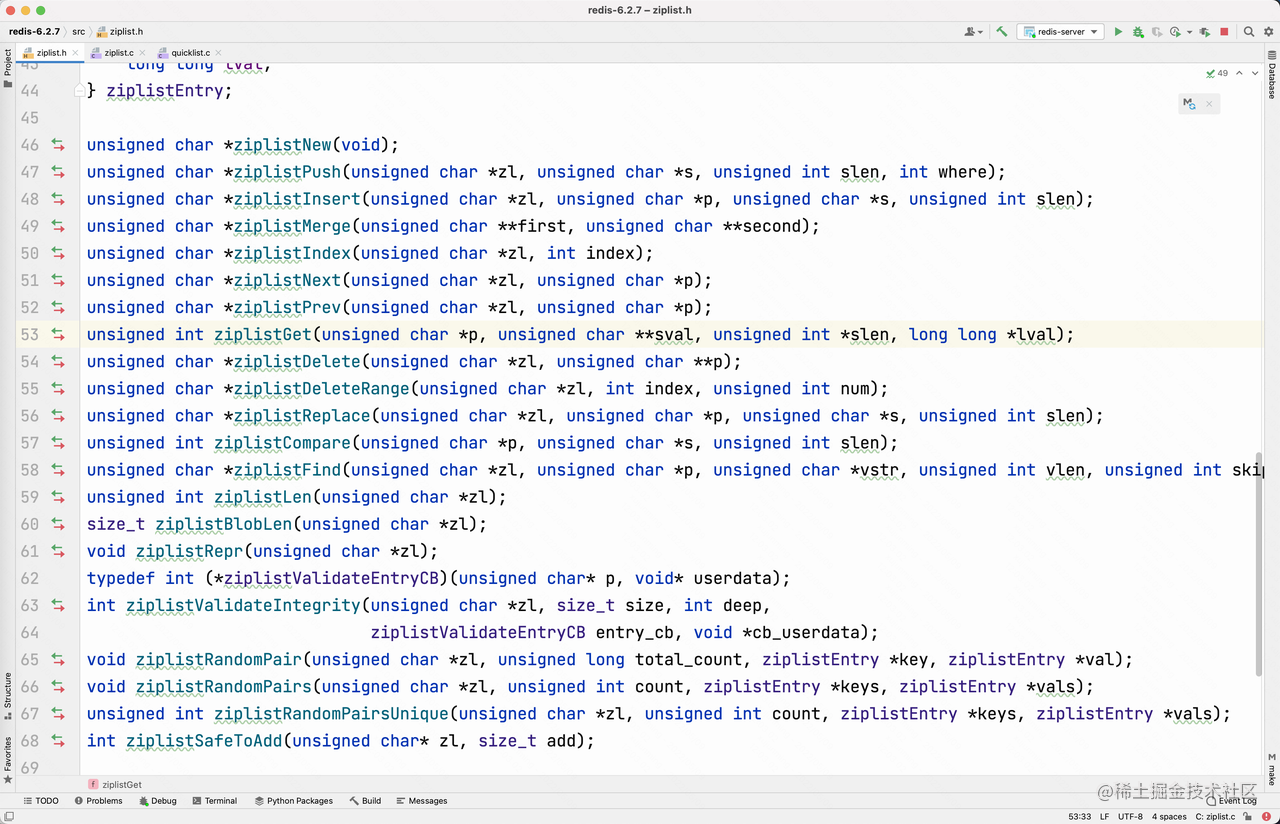Start debugging with the bug icon
This screenshot has width=1280, height=824.
click(x=1138, y=32)
